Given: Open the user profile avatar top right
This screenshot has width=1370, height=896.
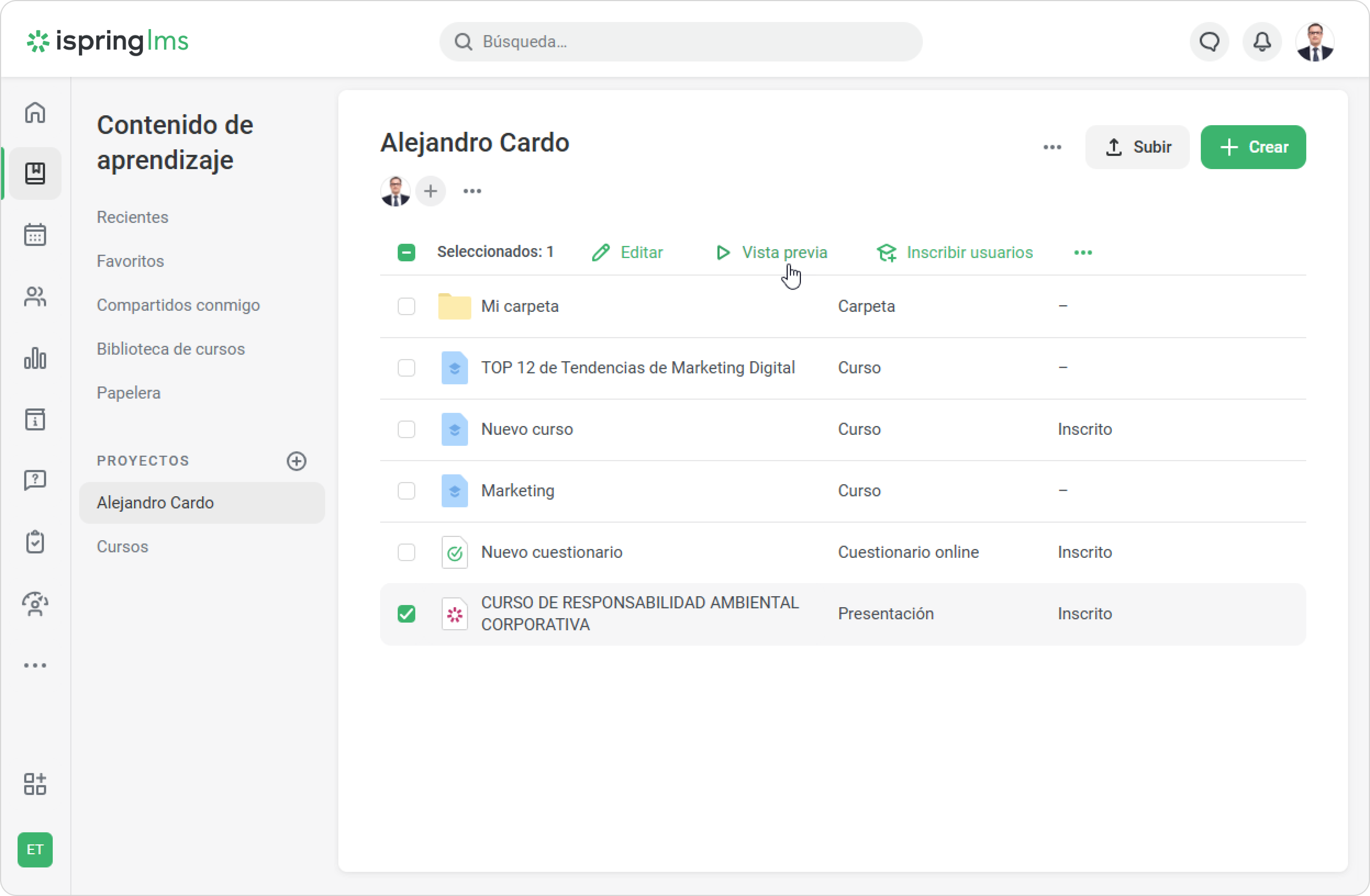Looking at the screenshot, I should coord(1315,41).
